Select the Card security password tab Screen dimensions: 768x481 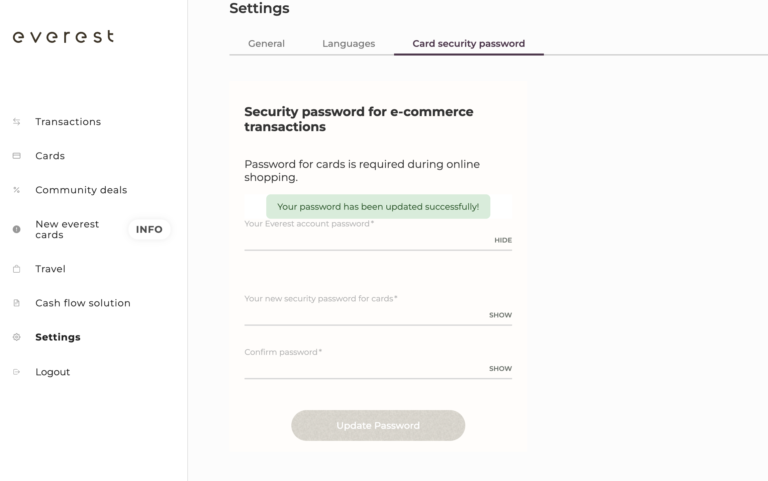[x=468, y=44]
